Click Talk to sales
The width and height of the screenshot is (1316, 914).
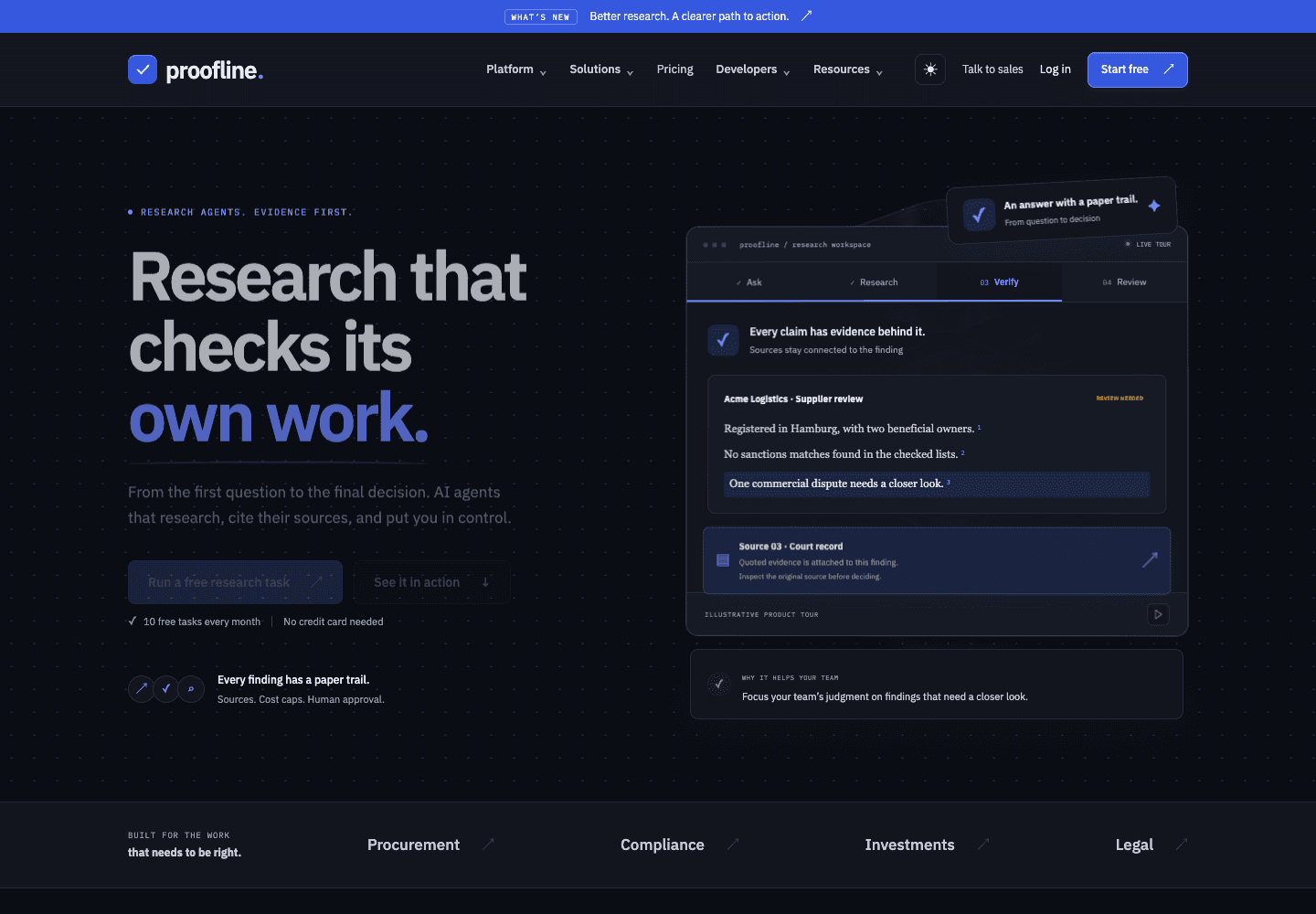(992, 69)
